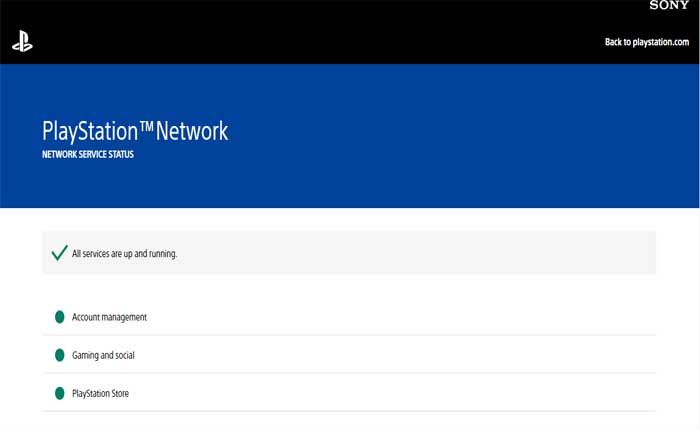Viewport: 700px width, 430px height.
Task: Click the word Network in the page title
Action: (192, 131)
